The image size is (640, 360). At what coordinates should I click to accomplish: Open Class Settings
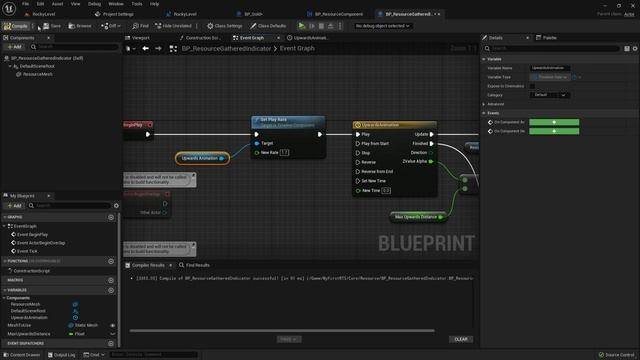pos(224,26)
